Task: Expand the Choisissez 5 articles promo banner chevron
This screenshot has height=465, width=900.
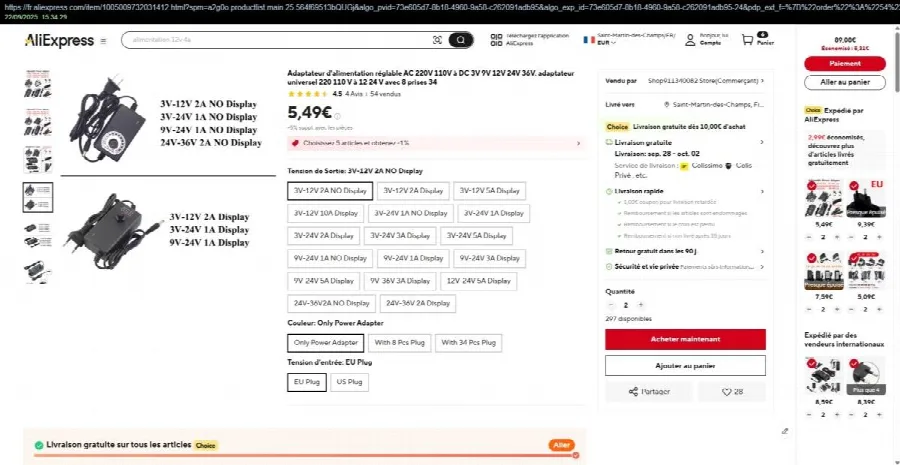Action: (x=578, y=143)
